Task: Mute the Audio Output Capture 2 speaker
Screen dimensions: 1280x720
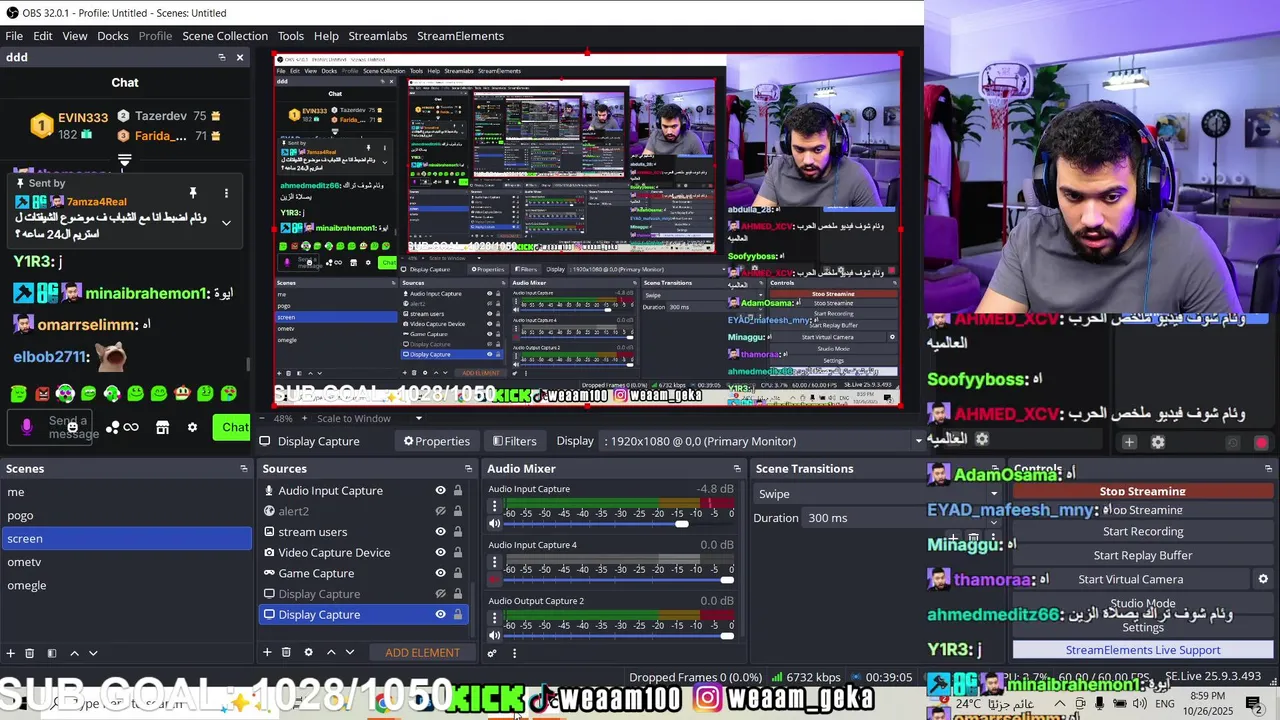Action: [x=494, y=635]
